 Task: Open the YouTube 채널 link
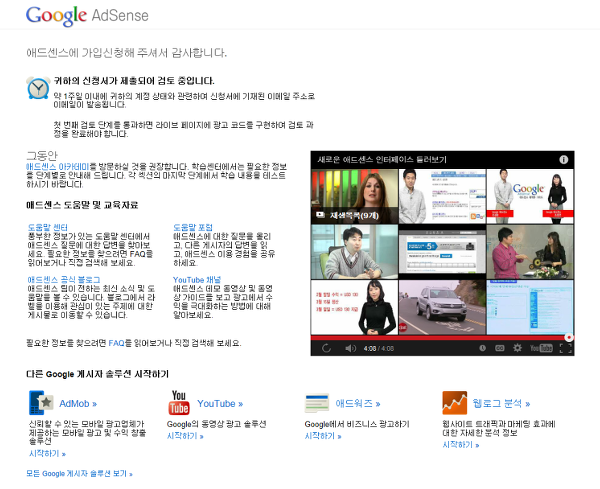click(197, 280)
